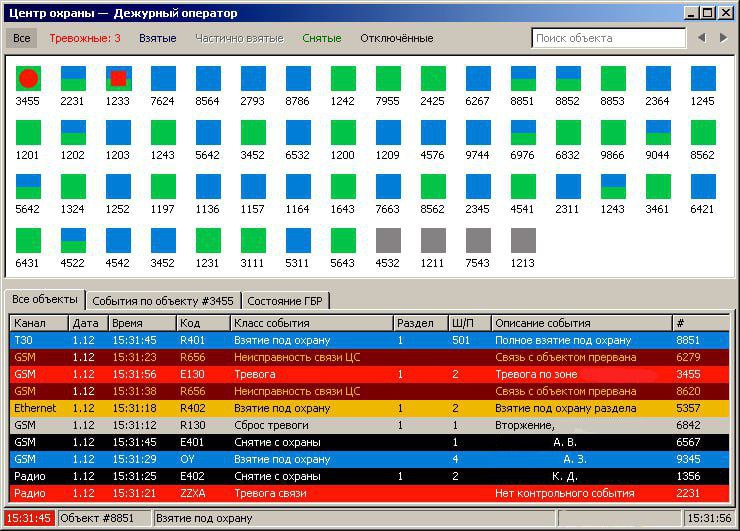Click the 'Все' filter button

[22, 38]
